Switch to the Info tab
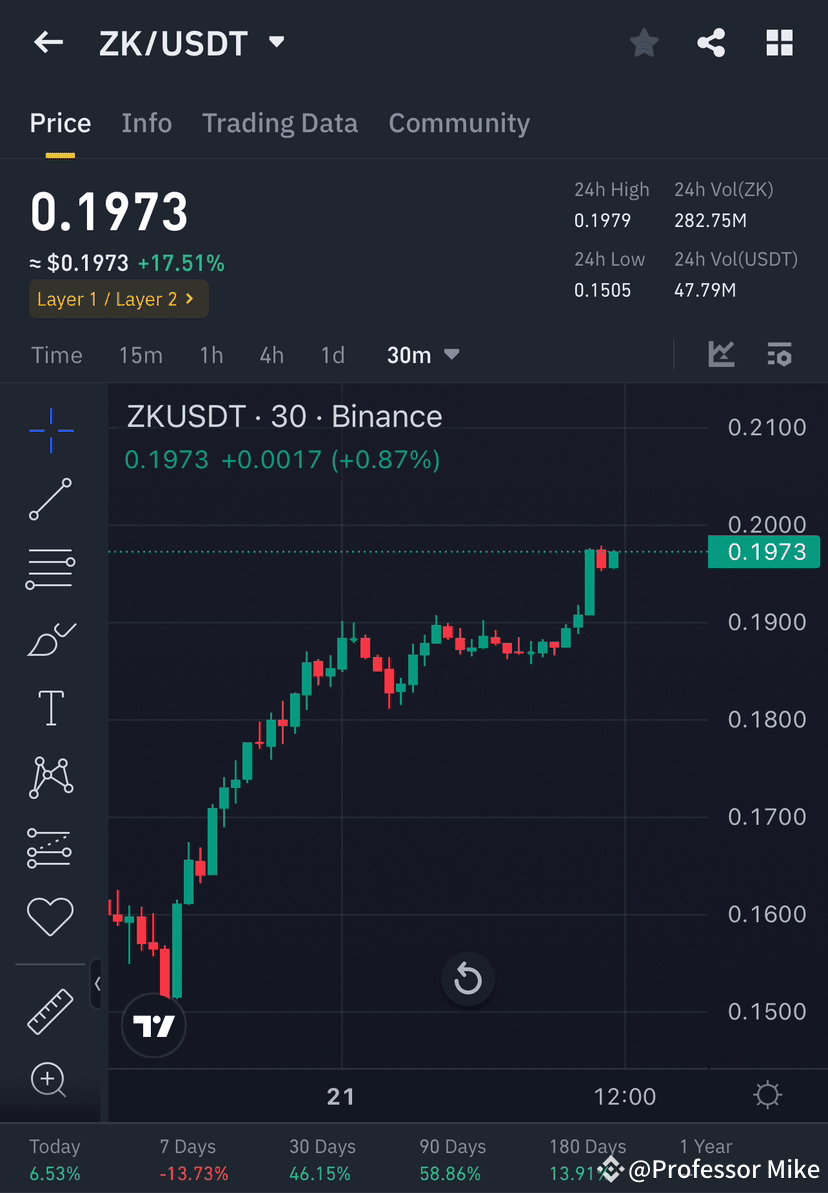Image resolution: width=828 pixels, height=1193 pixels. (146, 122)
